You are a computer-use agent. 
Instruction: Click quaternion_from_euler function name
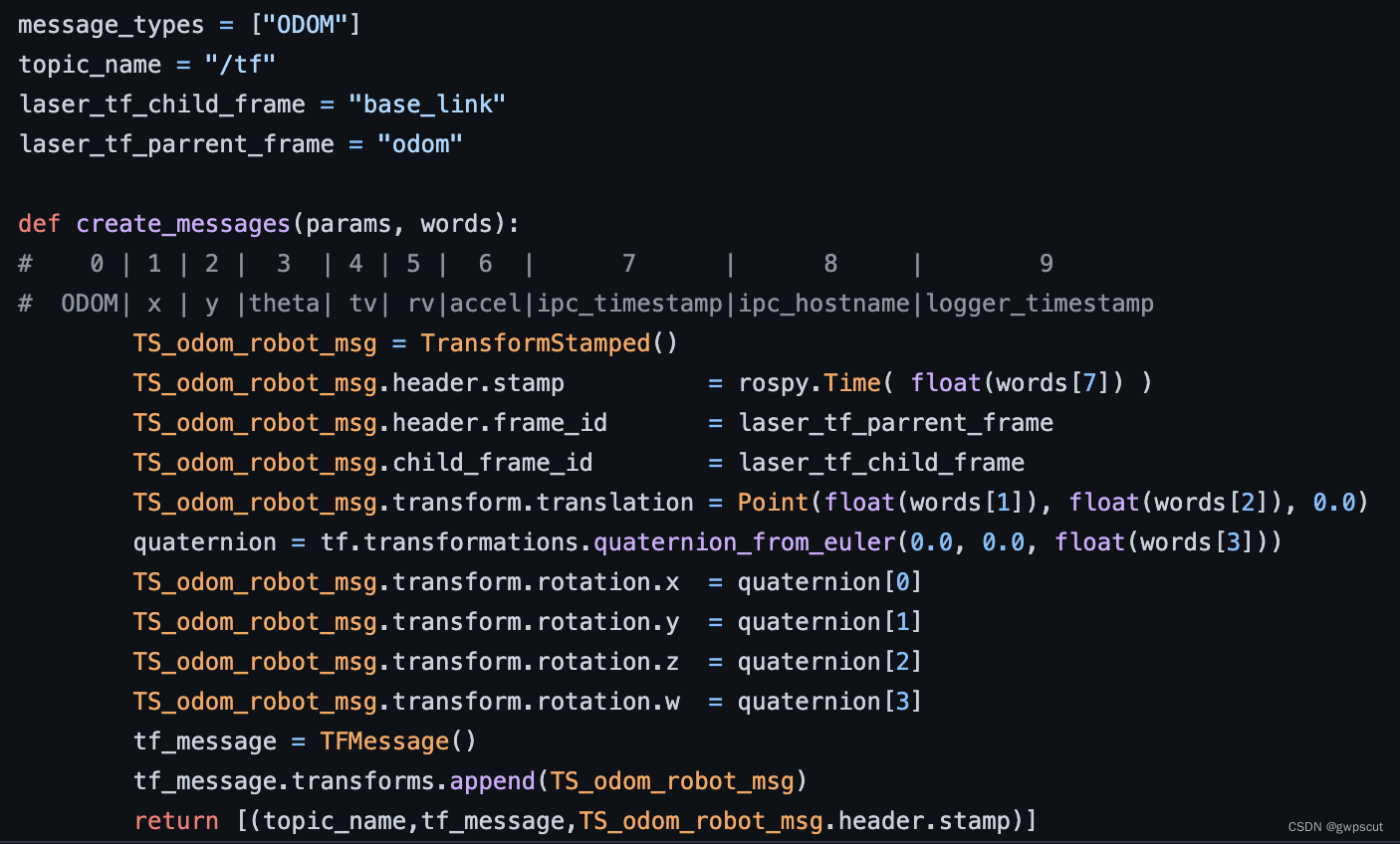tap(745, 542)
